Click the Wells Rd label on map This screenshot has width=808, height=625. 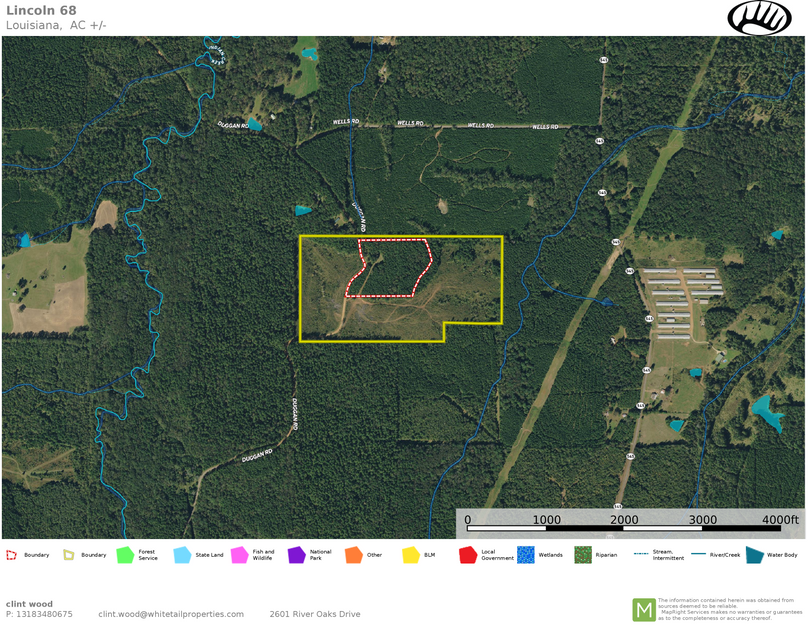408,124
